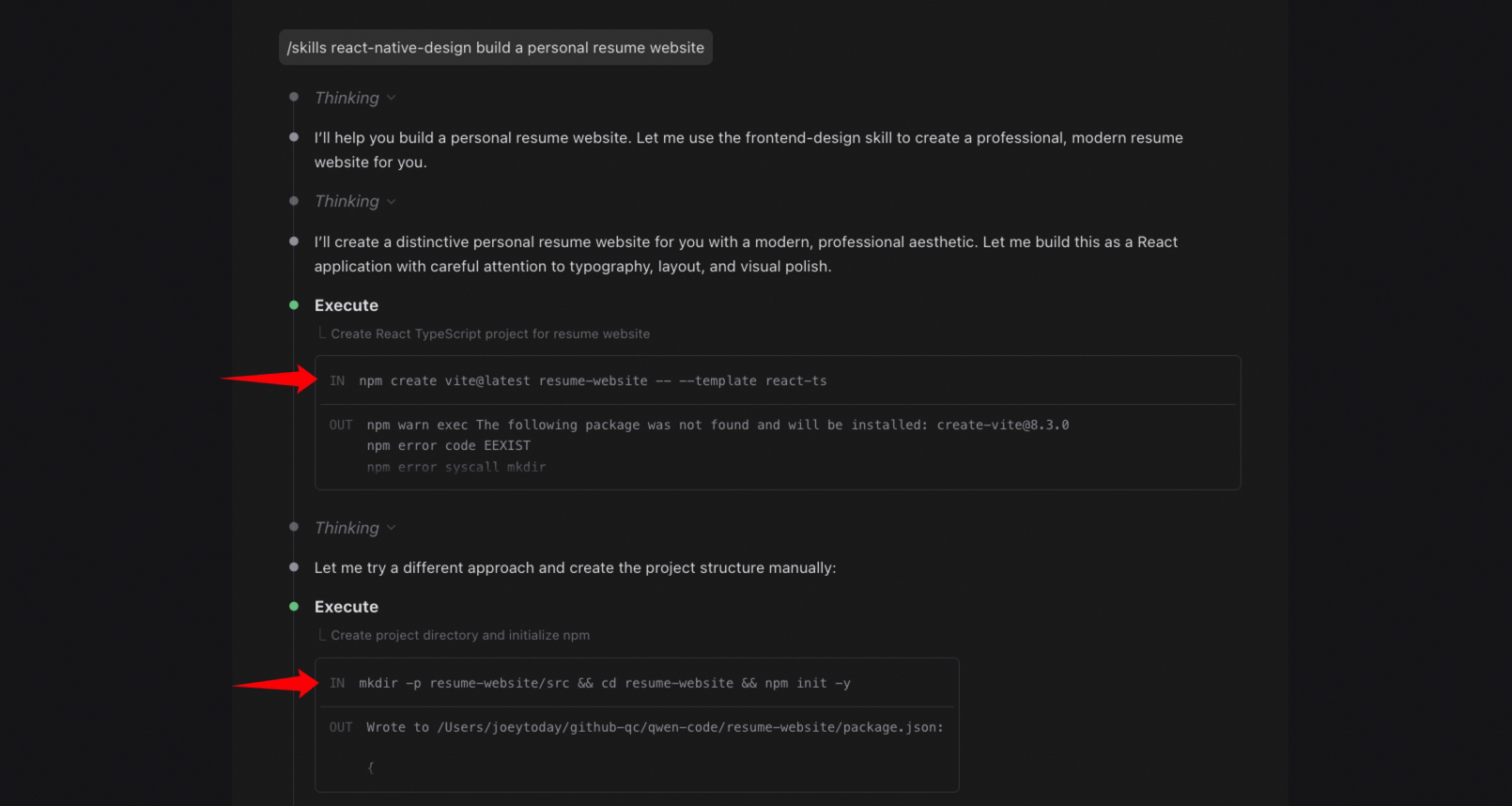1512x806 pixels.
Task: Expand the topmost Thinking chevron
Action: tap(392, 98)
